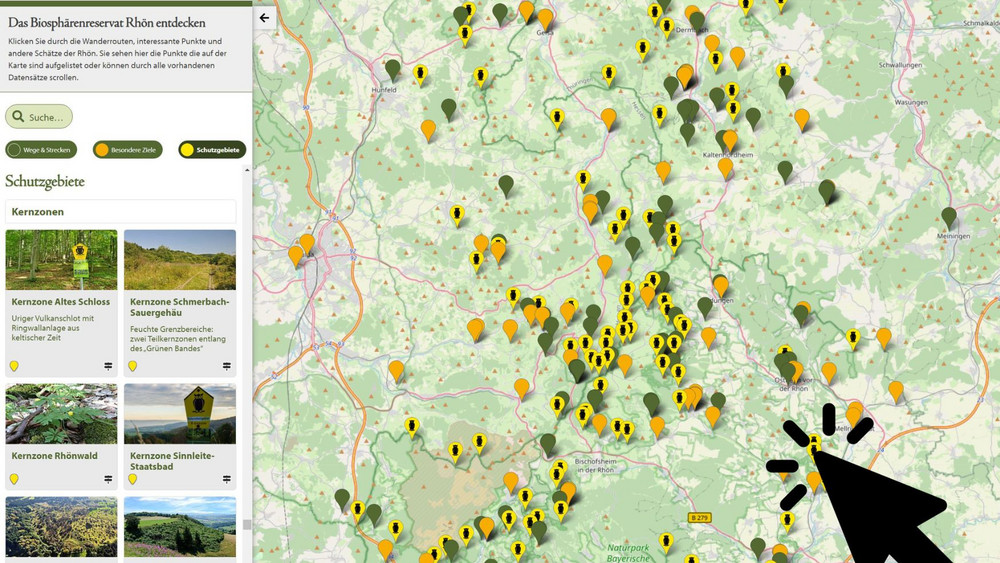Click yellow pin icon in Schmerbach-Sauergehäu card
This screenshot has width=1000, height=563.
[132, 366]
